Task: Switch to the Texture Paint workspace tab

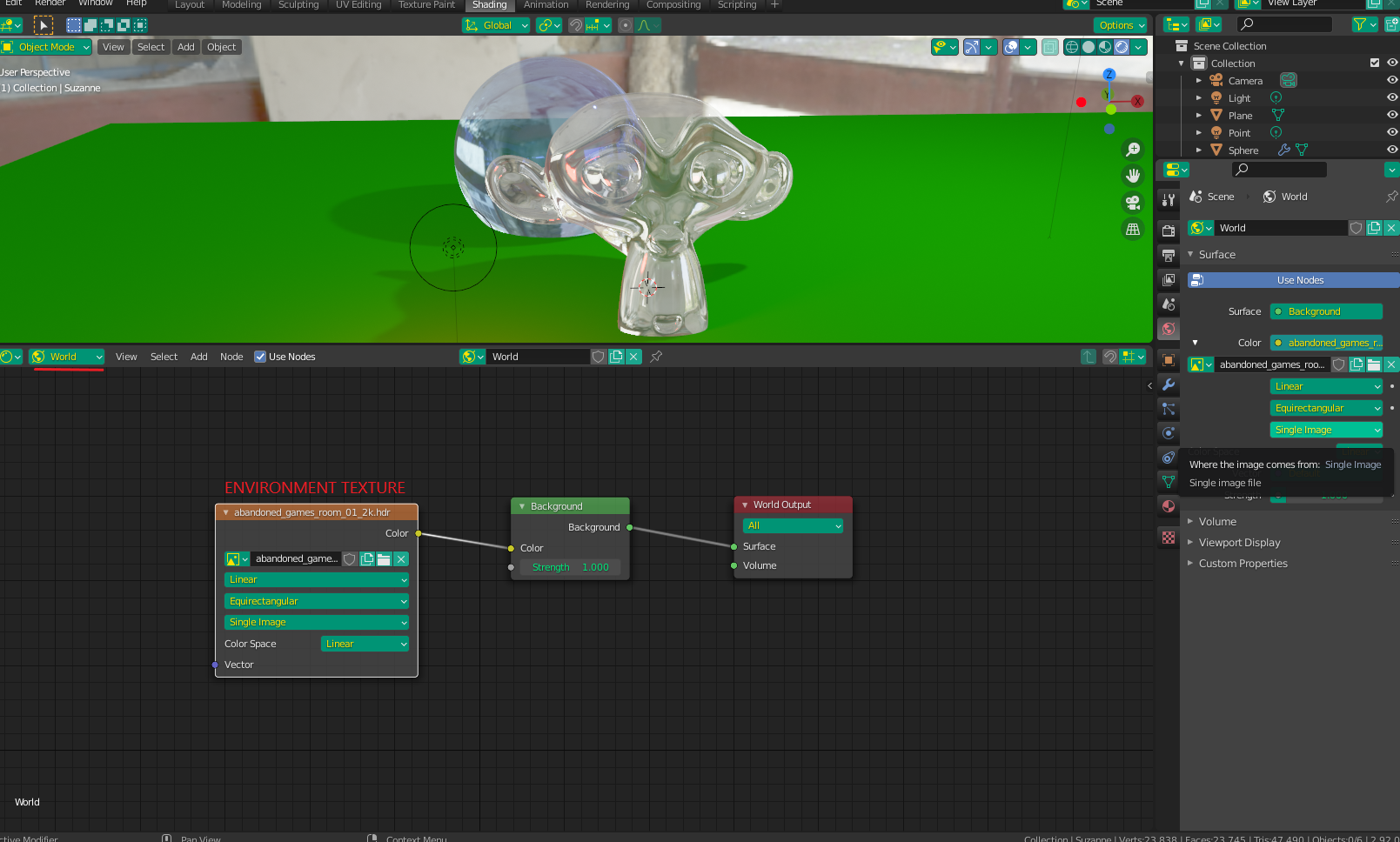Action: coord(426,5)
